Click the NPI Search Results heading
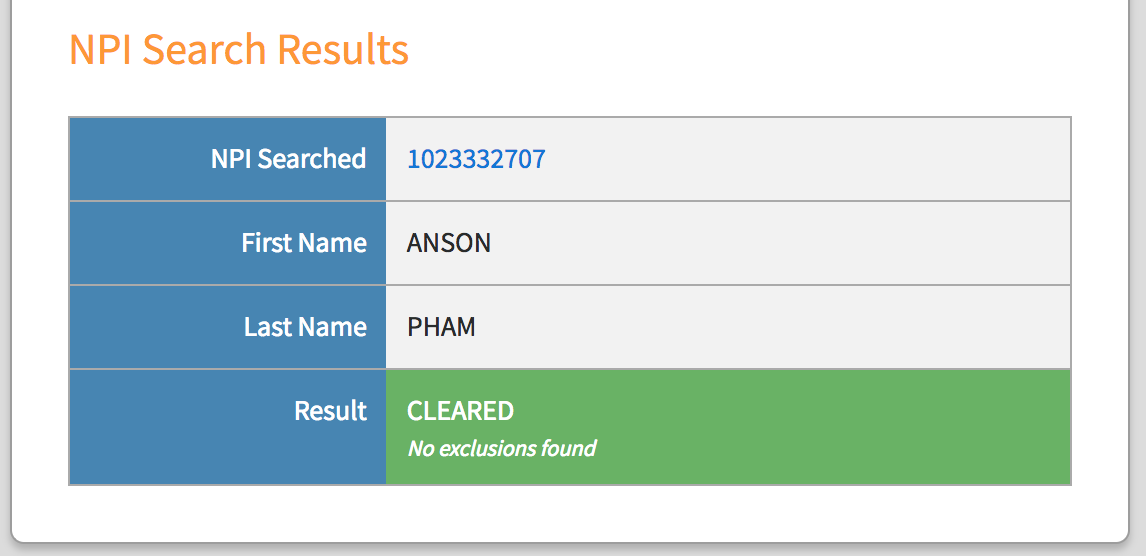The width and height of the screenshot is (1146, 556). 238,49
